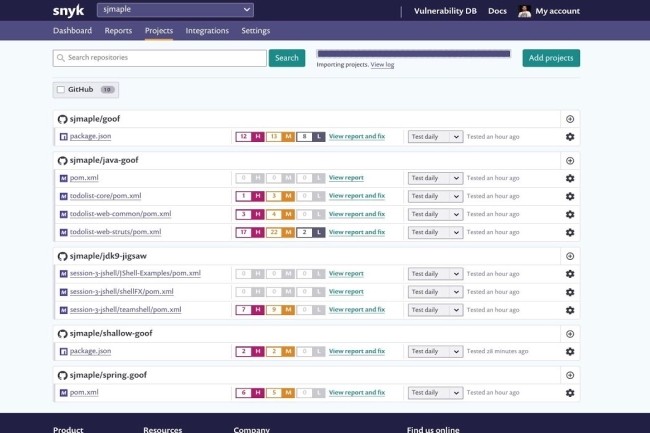
Task: Go to the Dashboard tab
Action: 73,31
